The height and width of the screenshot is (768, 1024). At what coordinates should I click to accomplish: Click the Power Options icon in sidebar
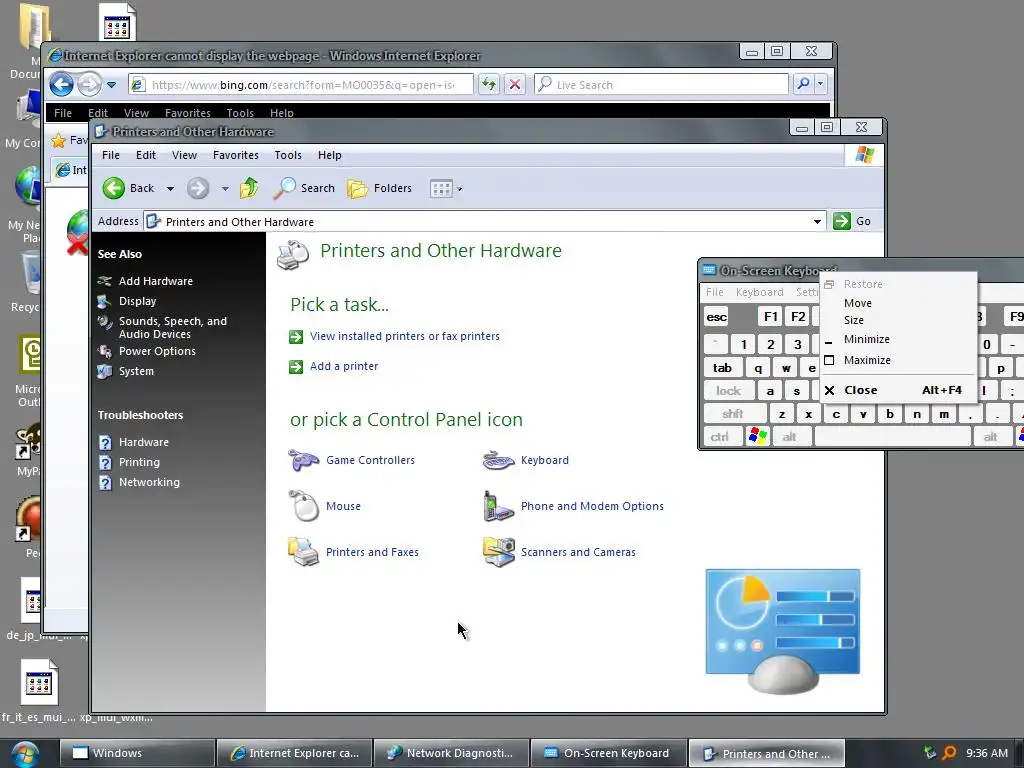point(104,351)
